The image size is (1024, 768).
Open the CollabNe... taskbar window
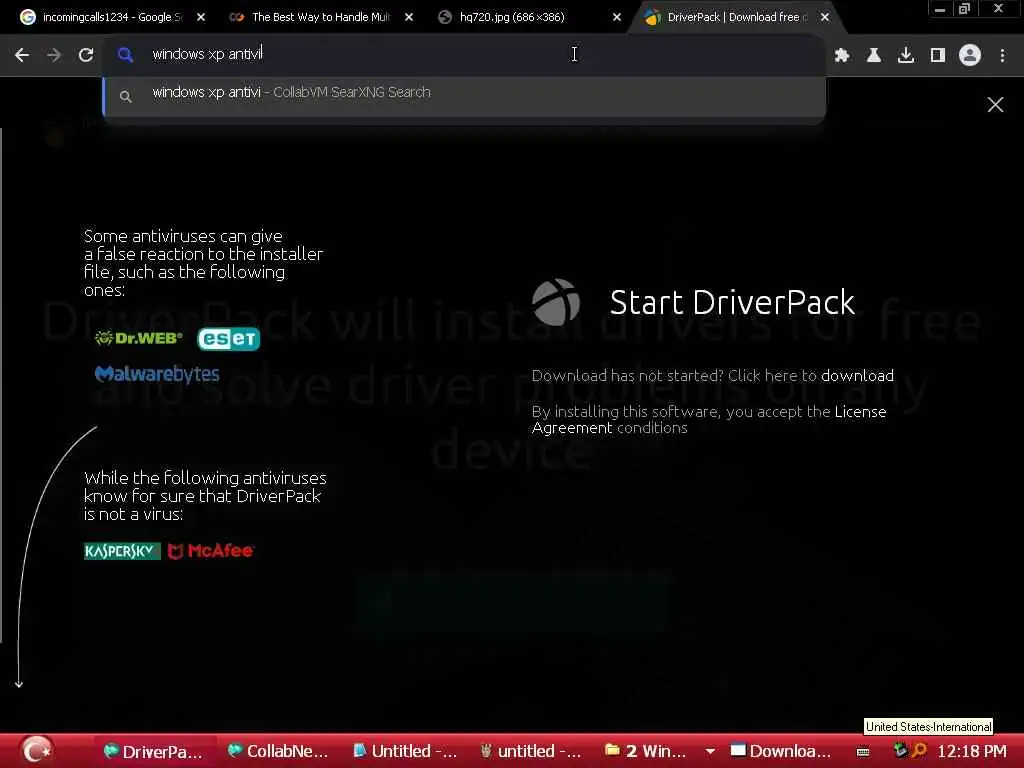pyautogui.click(x=279, y=752)
